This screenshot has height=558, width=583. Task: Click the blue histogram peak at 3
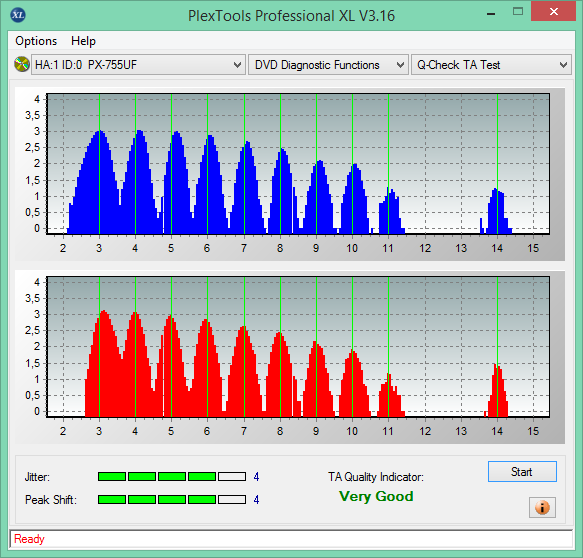pos(99,131)
